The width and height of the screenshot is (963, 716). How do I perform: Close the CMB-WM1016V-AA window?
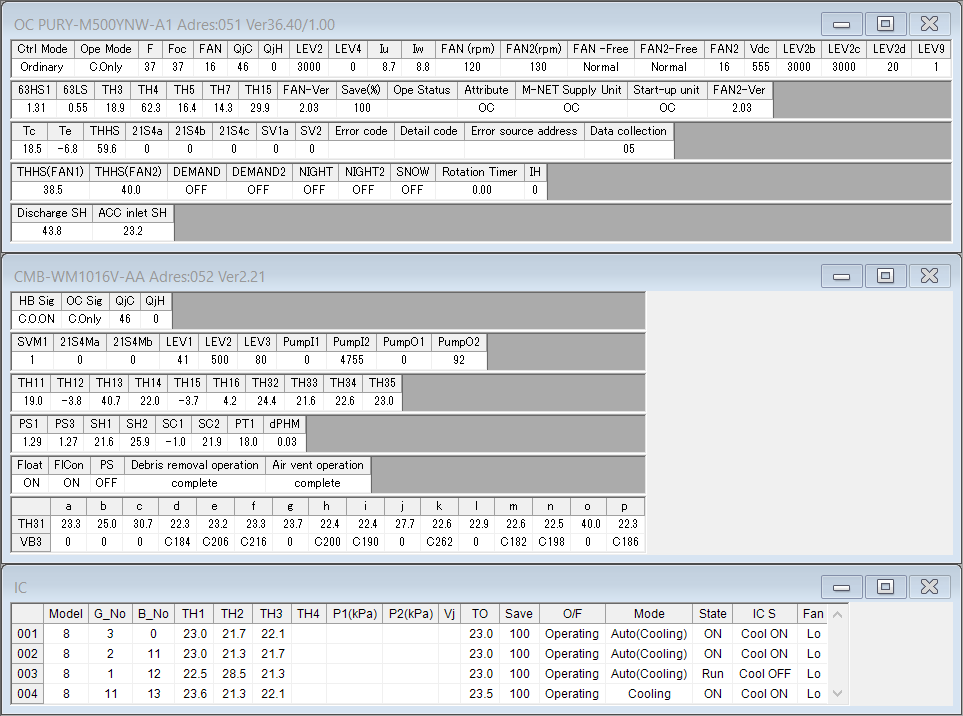(x=929, y=275)
